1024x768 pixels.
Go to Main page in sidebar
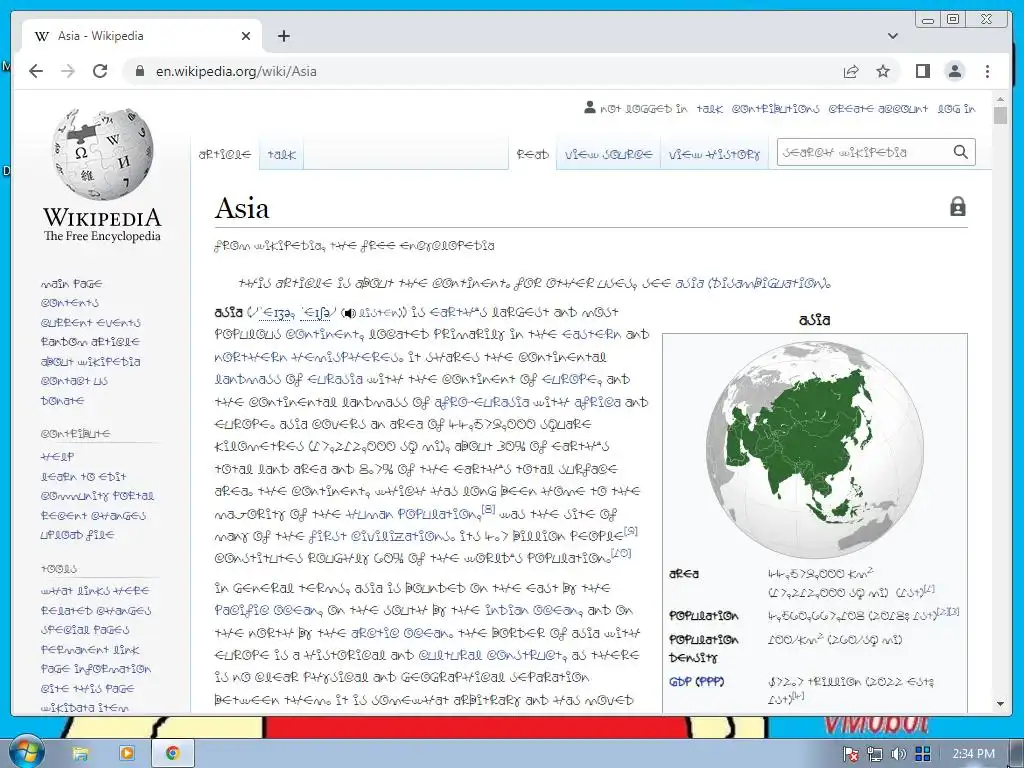[x=71, y=284]
